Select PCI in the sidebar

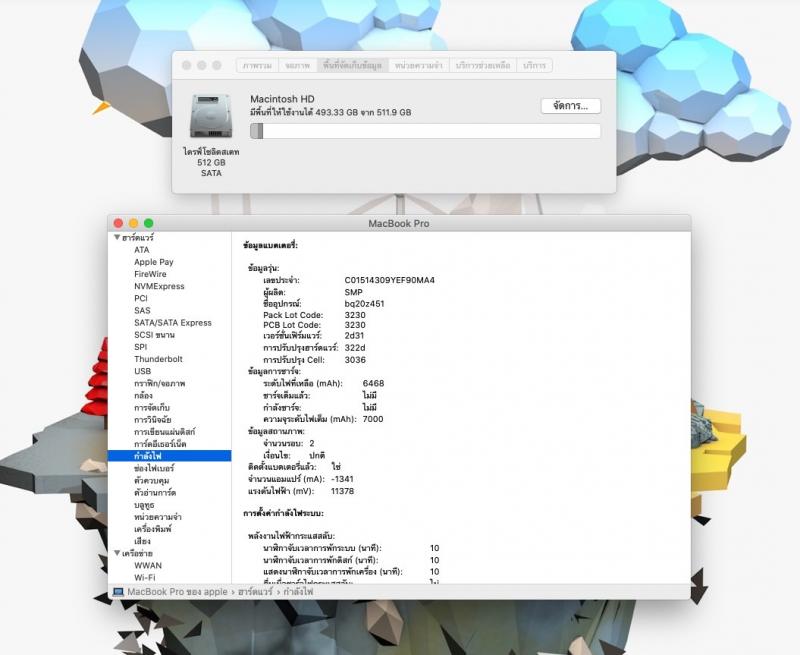pos(141,298)
